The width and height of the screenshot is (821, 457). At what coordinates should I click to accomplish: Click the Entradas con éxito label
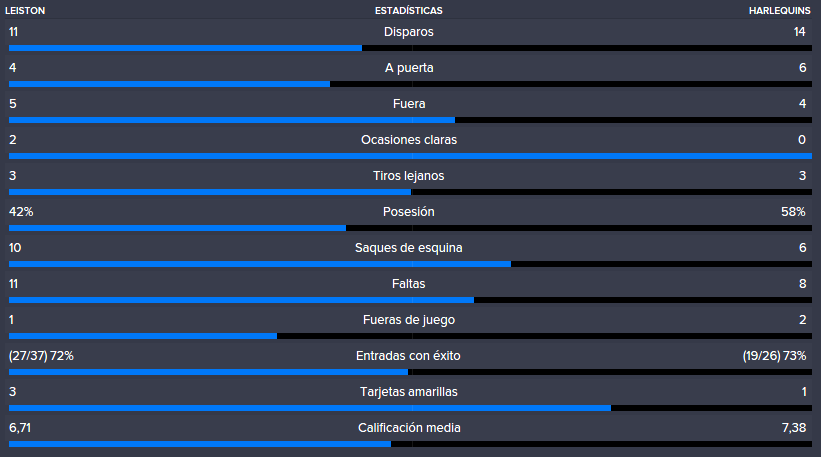point(408,356)
